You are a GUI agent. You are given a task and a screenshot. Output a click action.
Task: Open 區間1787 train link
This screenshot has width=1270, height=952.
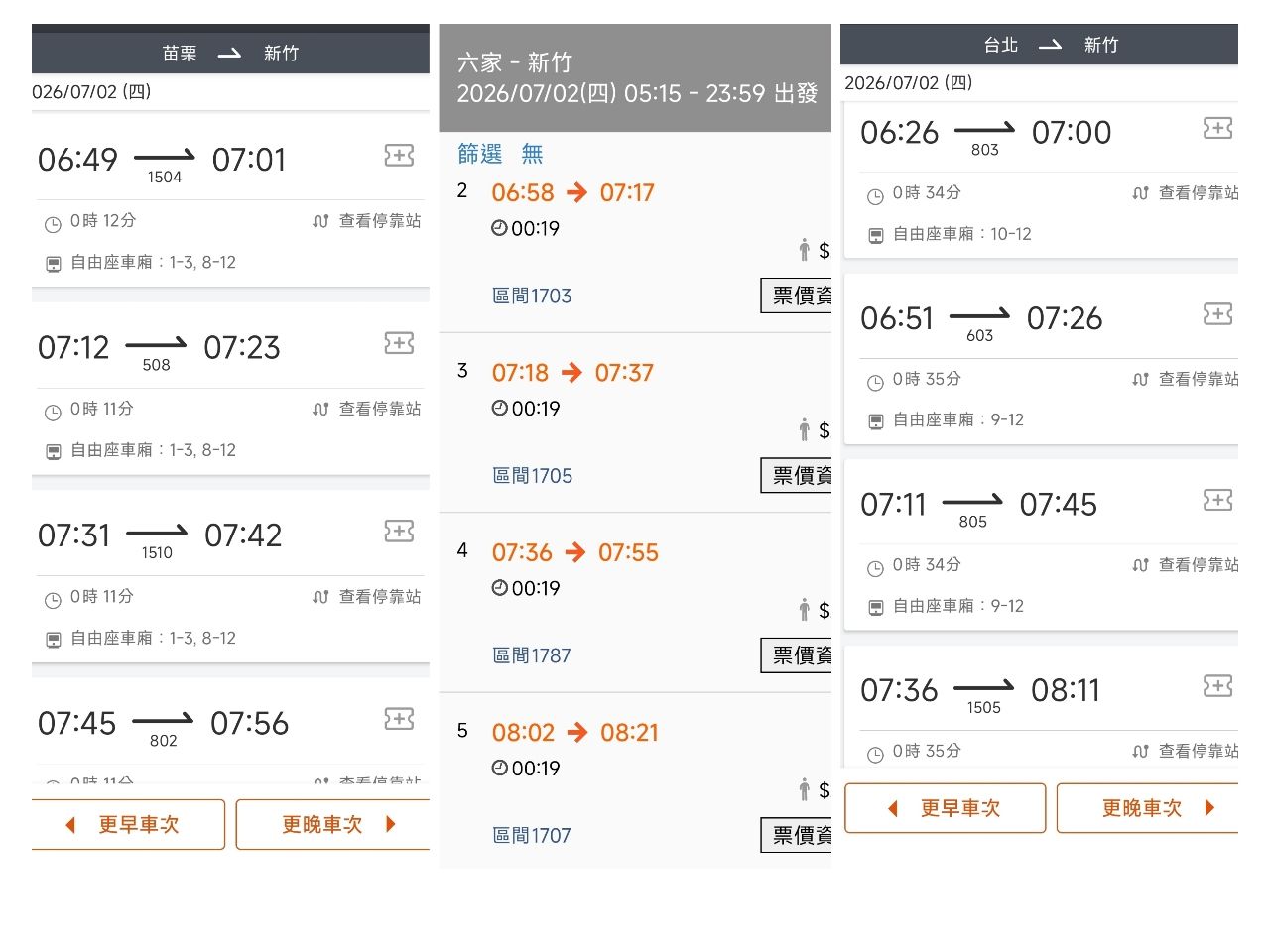pos(532,655)
